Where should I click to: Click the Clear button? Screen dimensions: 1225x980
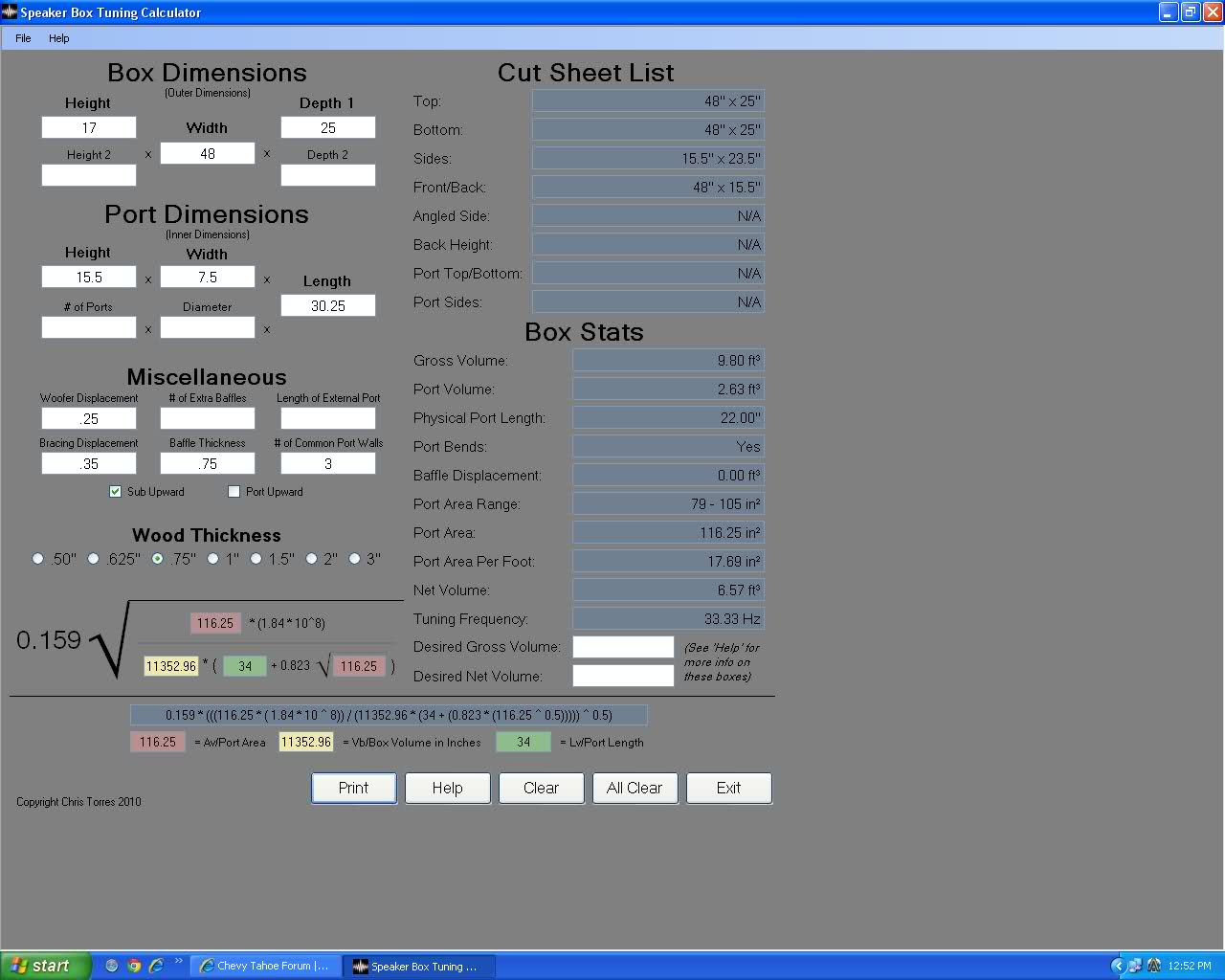541,788
